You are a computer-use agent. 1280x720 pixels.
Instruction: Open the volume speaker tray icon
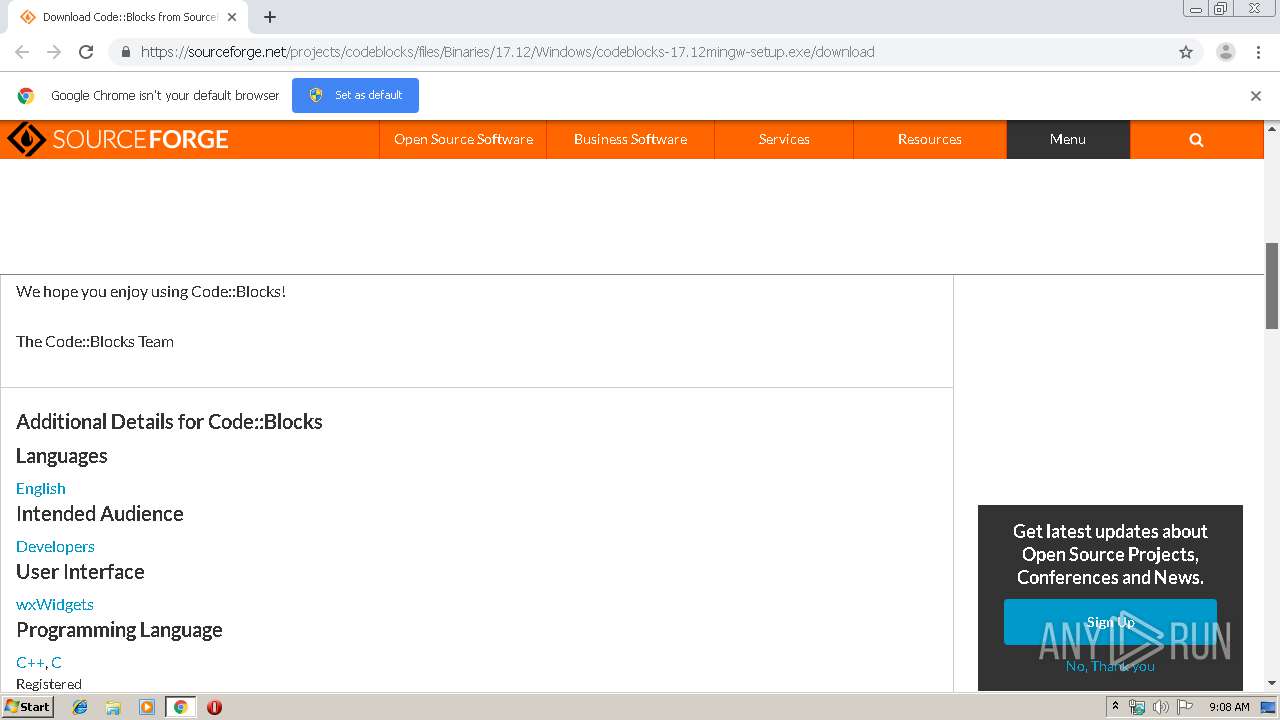[1161, 707]
